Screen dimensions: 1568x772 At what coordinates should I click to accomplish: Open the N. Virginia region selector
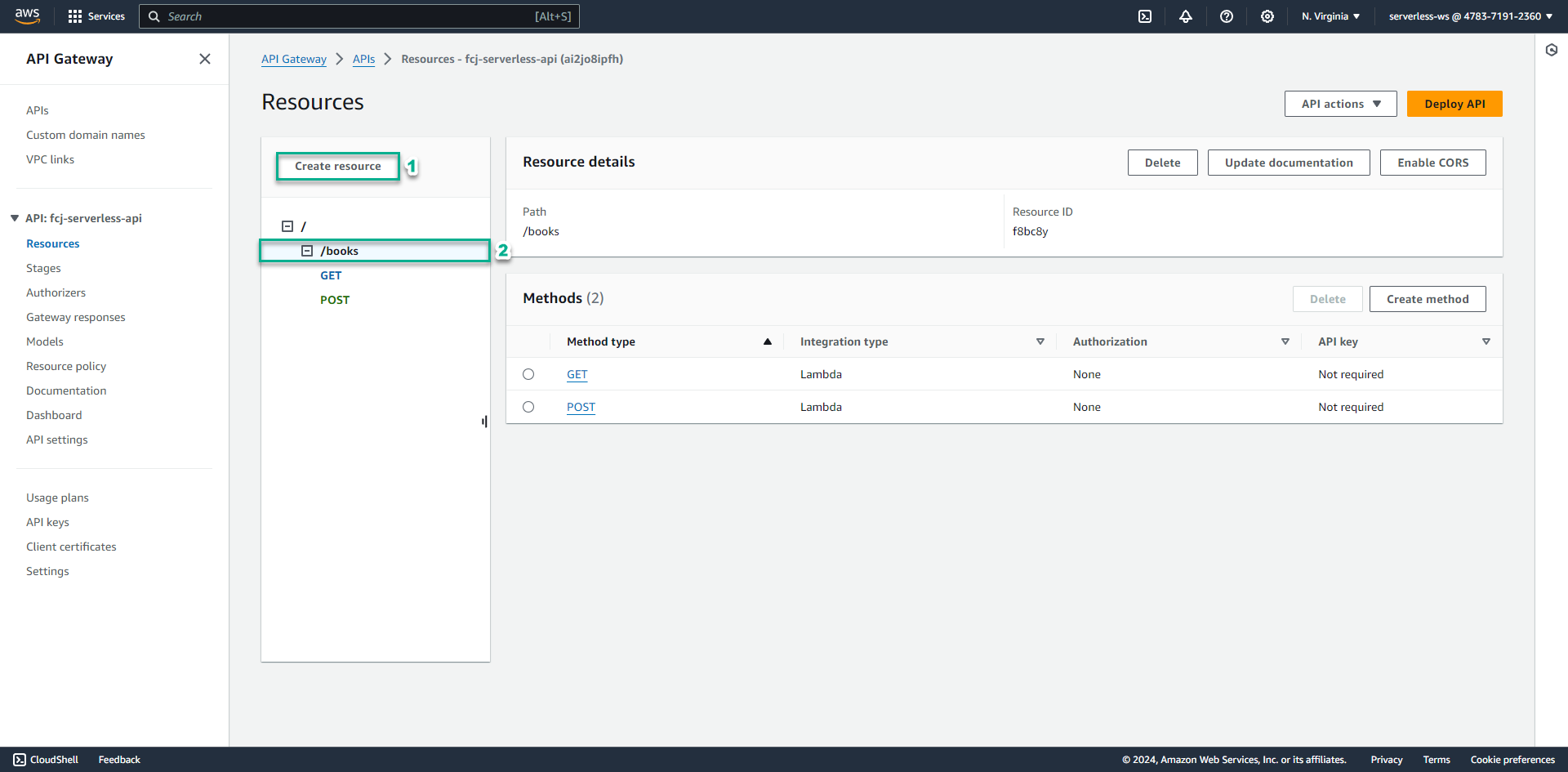pos(1330,16)
